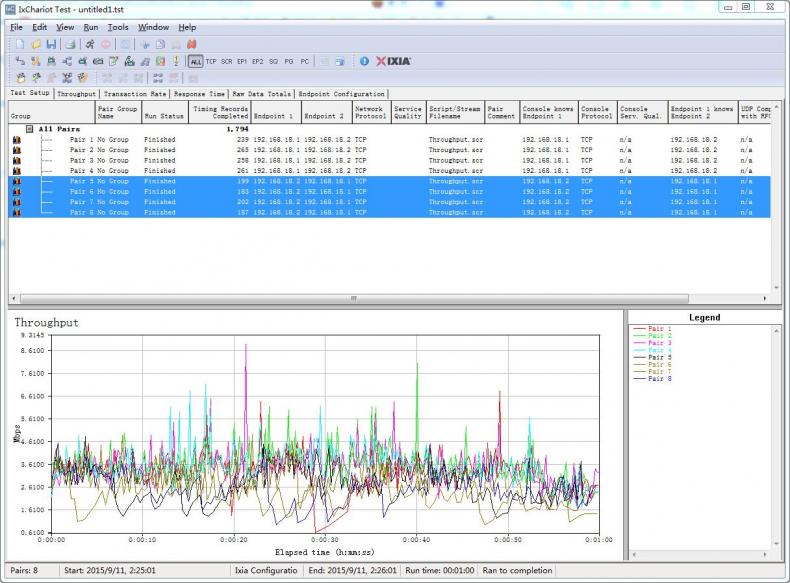This screenshot has height=583, width=790.
Task: Switch to the Transaction Rate tab
Action: click(135, 94)
